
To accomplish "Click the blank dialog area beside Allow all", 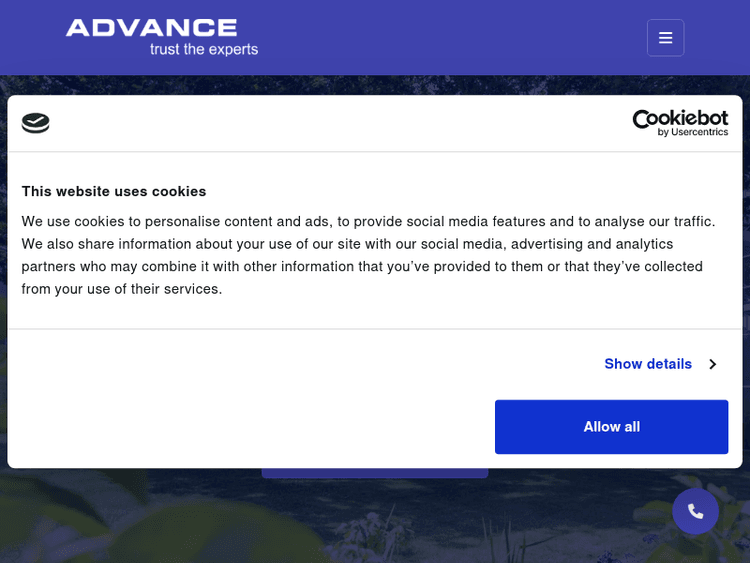I will (250, 427).
